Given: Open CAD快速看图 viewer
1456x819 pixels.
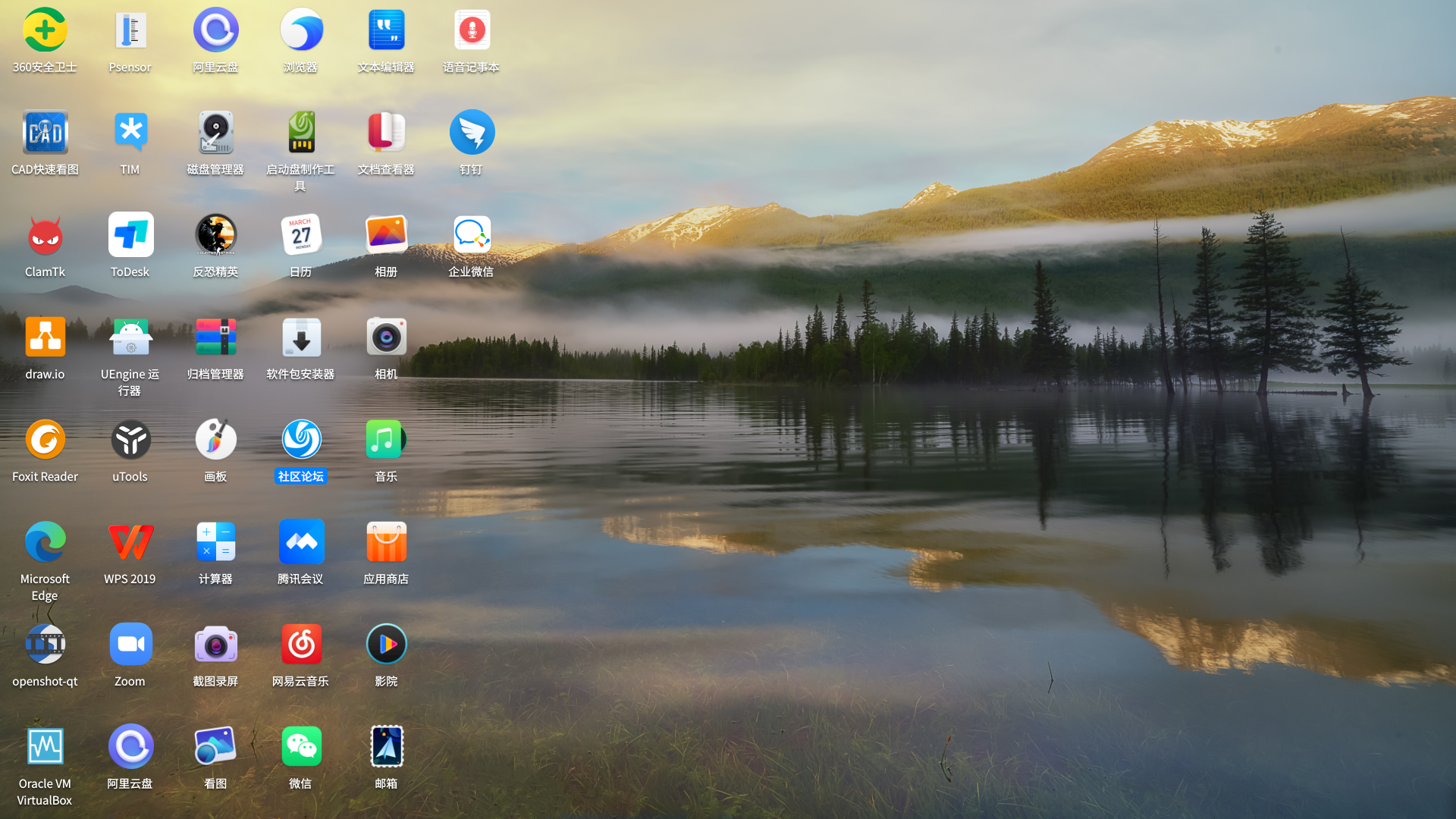Looking at the screenshot, I should (x=45, y=132).
